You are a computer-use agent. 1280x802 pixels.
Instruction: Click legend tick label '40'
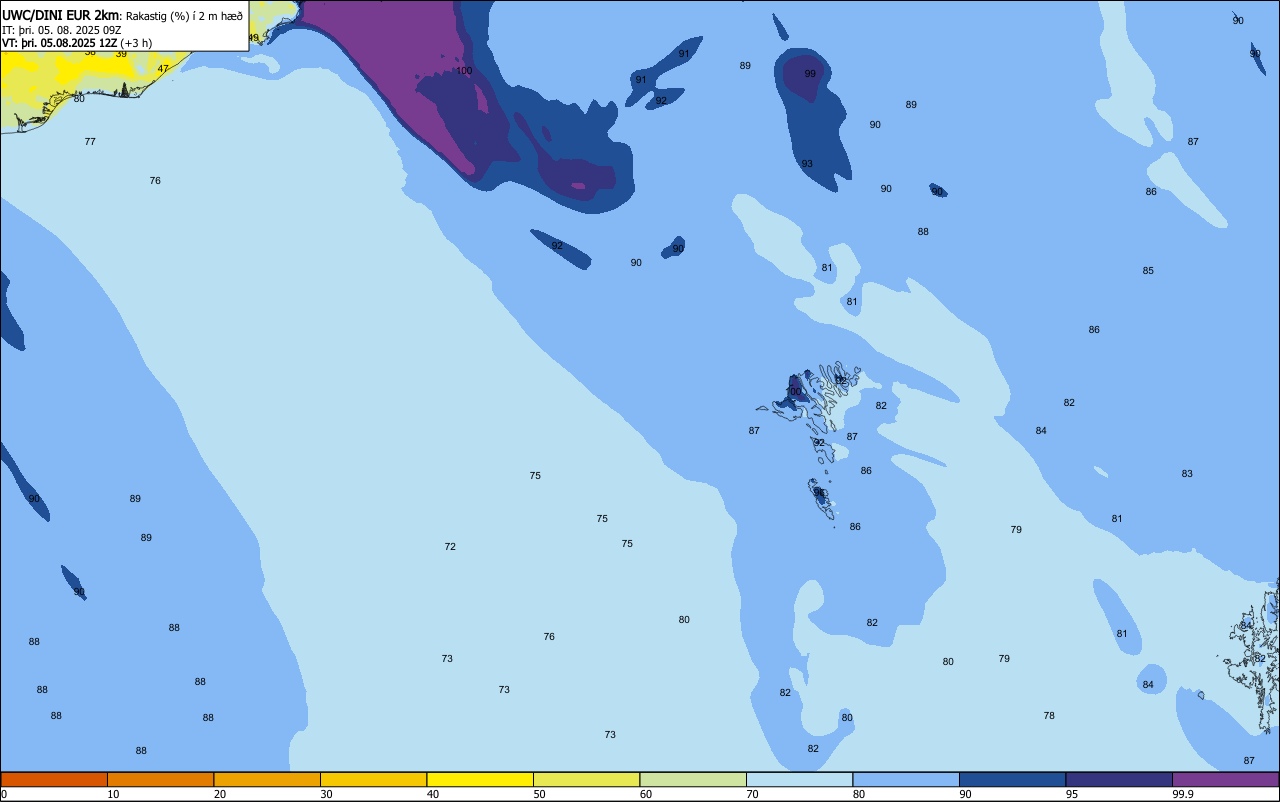point(433,794)
